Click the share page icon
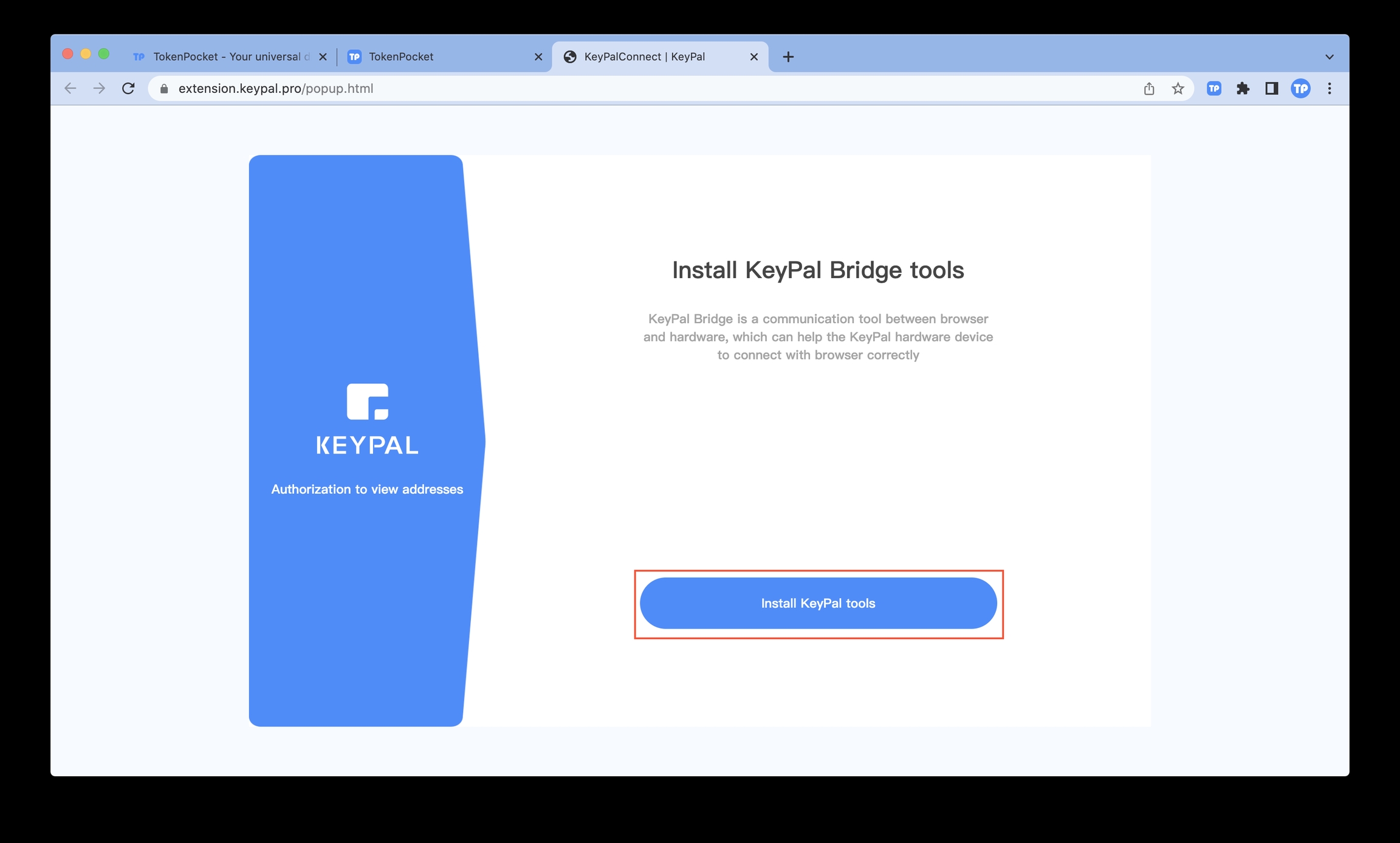Viewport: 1400px width, 843px height. pyautogui.click(x=1148, y=89)
